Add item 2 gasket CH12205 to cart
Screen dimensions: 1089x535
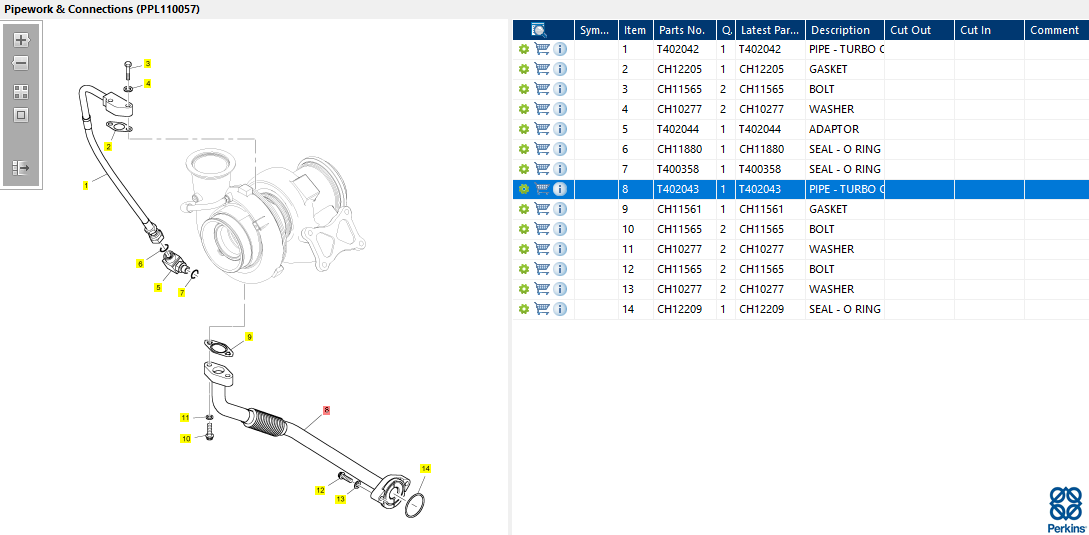pyautogui.click(x=542, y=69)
